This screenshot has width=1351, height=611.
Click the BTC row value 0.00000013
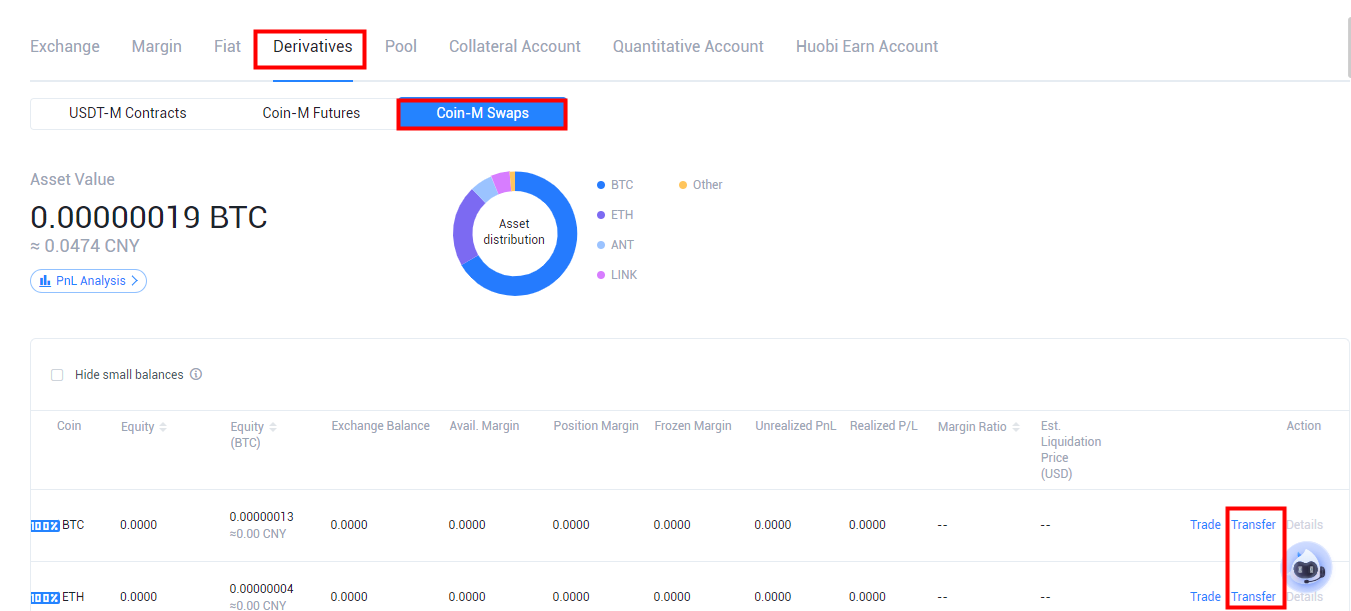pyautogui.click(x=262, y=517)
